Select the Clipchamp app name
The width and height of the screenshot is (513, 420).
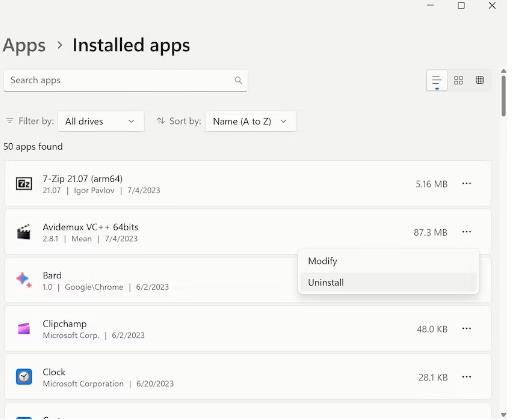(65, 324)
